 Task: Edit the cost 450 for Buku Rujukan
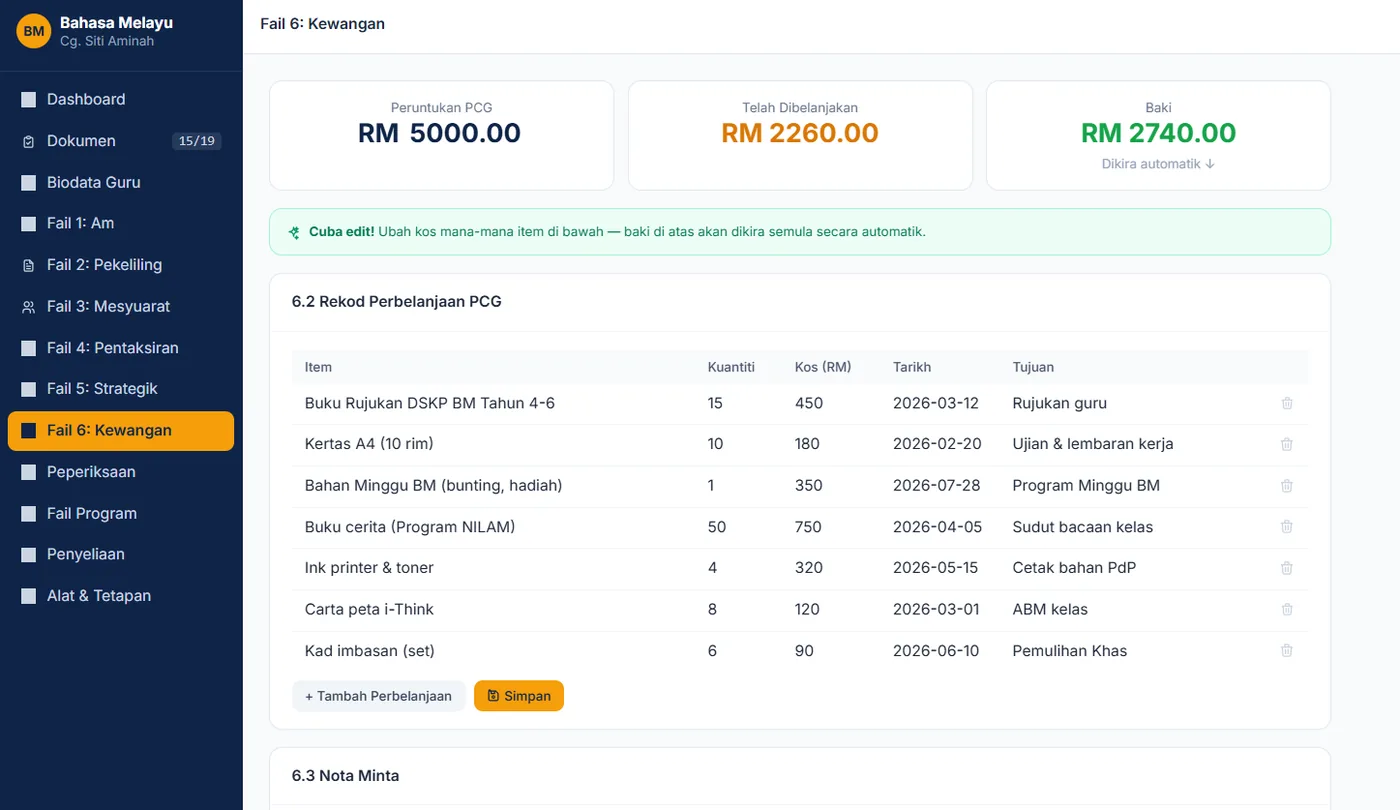click(809, 403)
